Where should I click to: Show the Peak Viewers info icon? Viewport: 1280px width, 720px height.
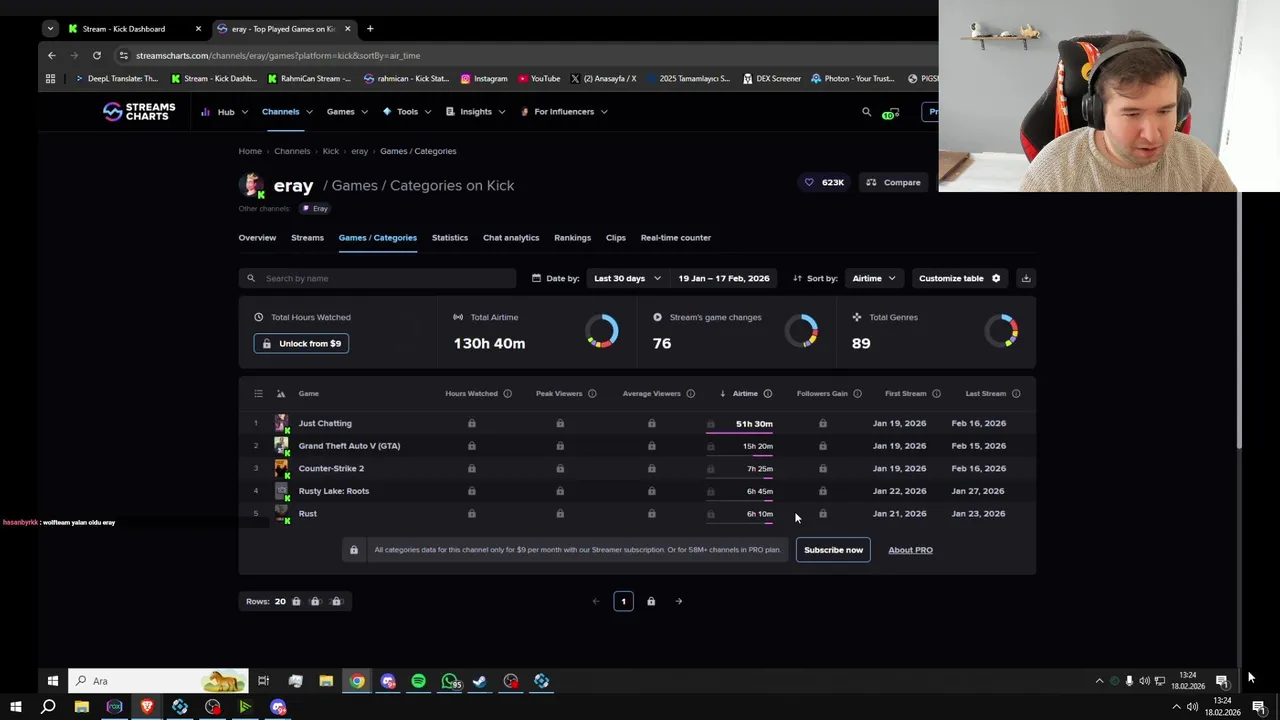coord(592,394)
